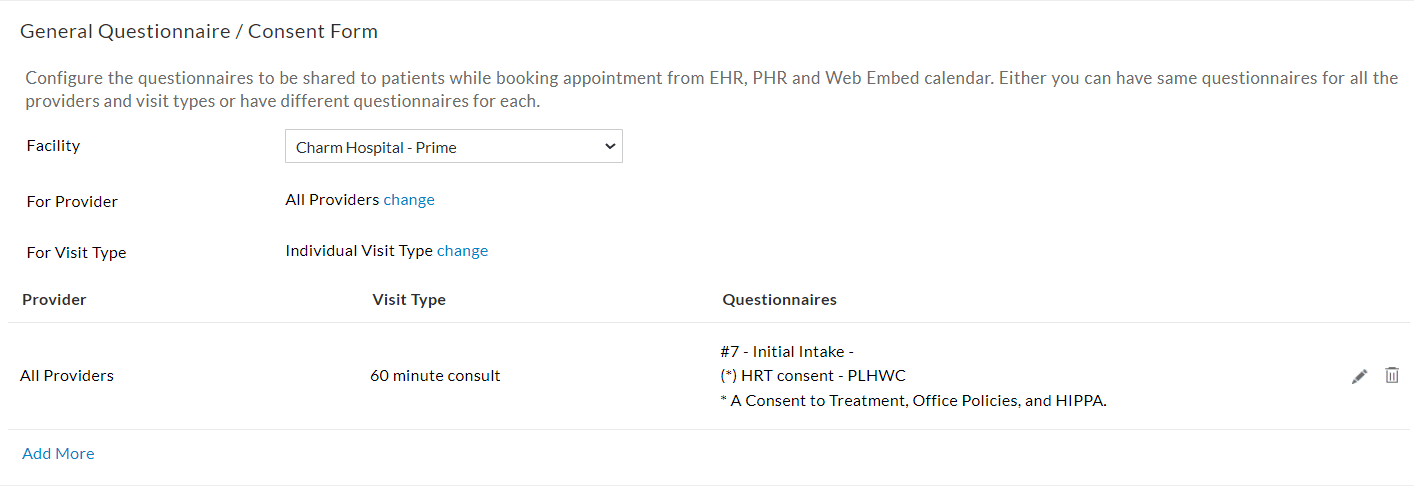This screenshot has width=1414, height=487.
Task: Click the Facility field label
Action: [x=53, y=146]
